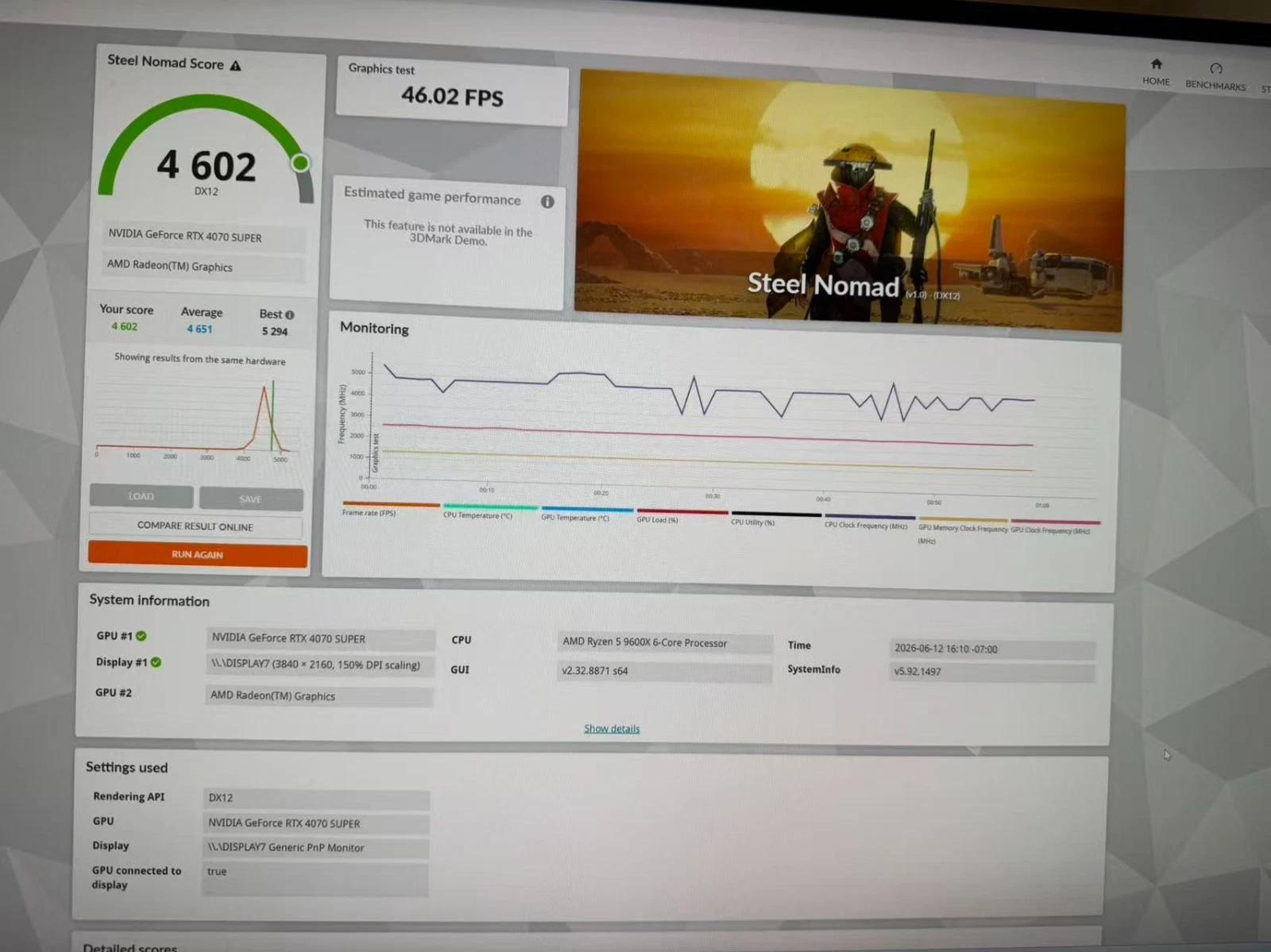Click the AMD Ryzen 5 9600X CPU field
The image size is (1271, 952).
(x=666, y=642)
